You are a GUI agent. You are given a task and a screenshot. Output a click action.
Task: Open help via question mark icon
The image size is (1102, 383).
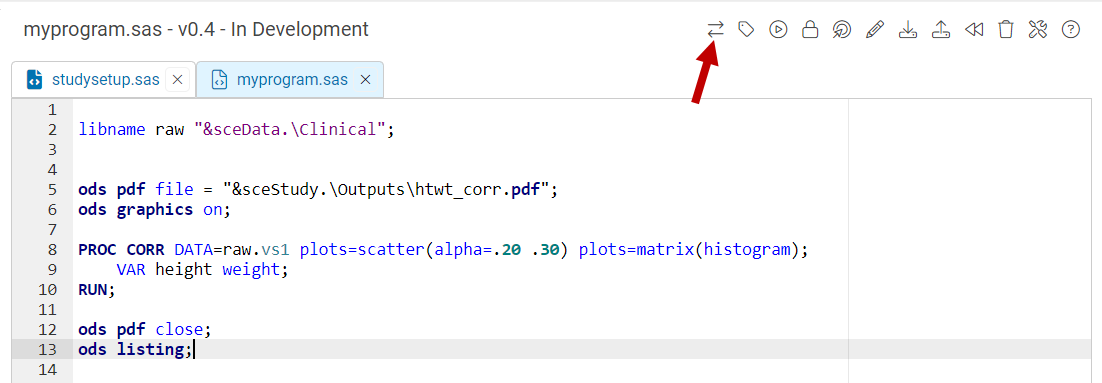pyautogui.click(x=1070, y=30)
